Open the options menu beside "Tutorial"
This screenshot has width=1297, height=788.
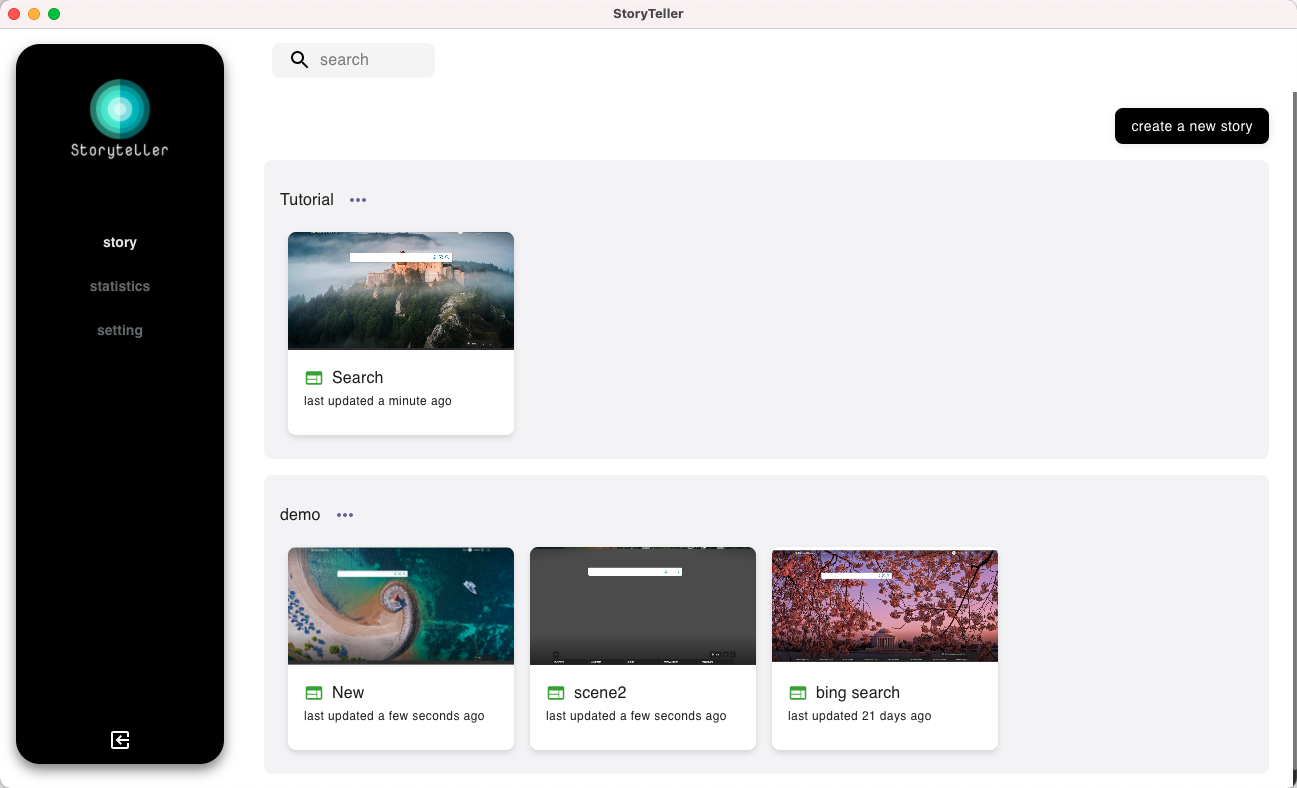pyautogui.click(x=358, y=200)
